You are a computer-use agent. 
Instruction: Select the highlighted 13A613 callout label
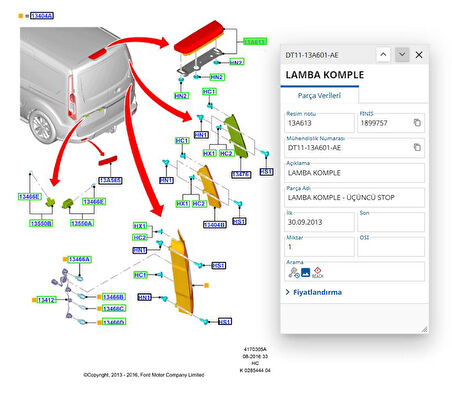pos(255,41)
